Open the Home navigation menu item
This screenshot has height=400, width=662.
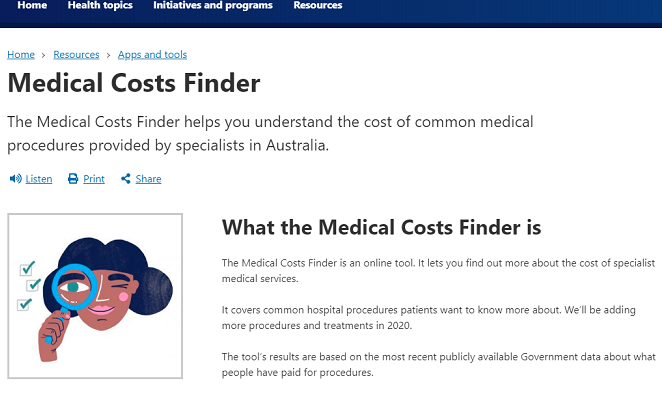click(x=32, y=5)
